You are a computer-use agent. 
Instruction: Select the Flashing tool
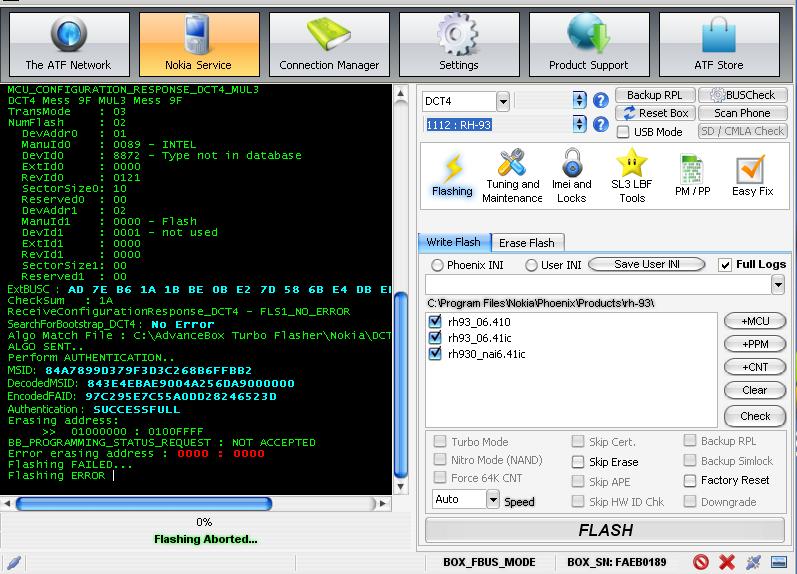tap(452, 175)
